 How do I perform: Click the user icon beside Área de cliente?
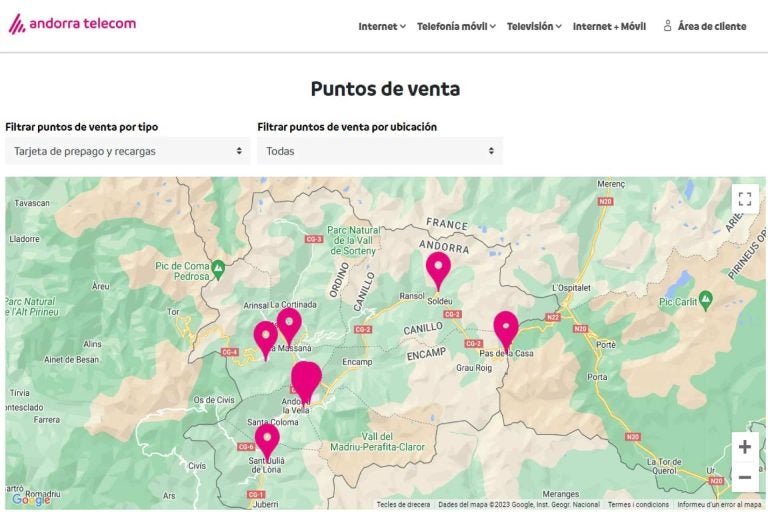pos(667,26)
